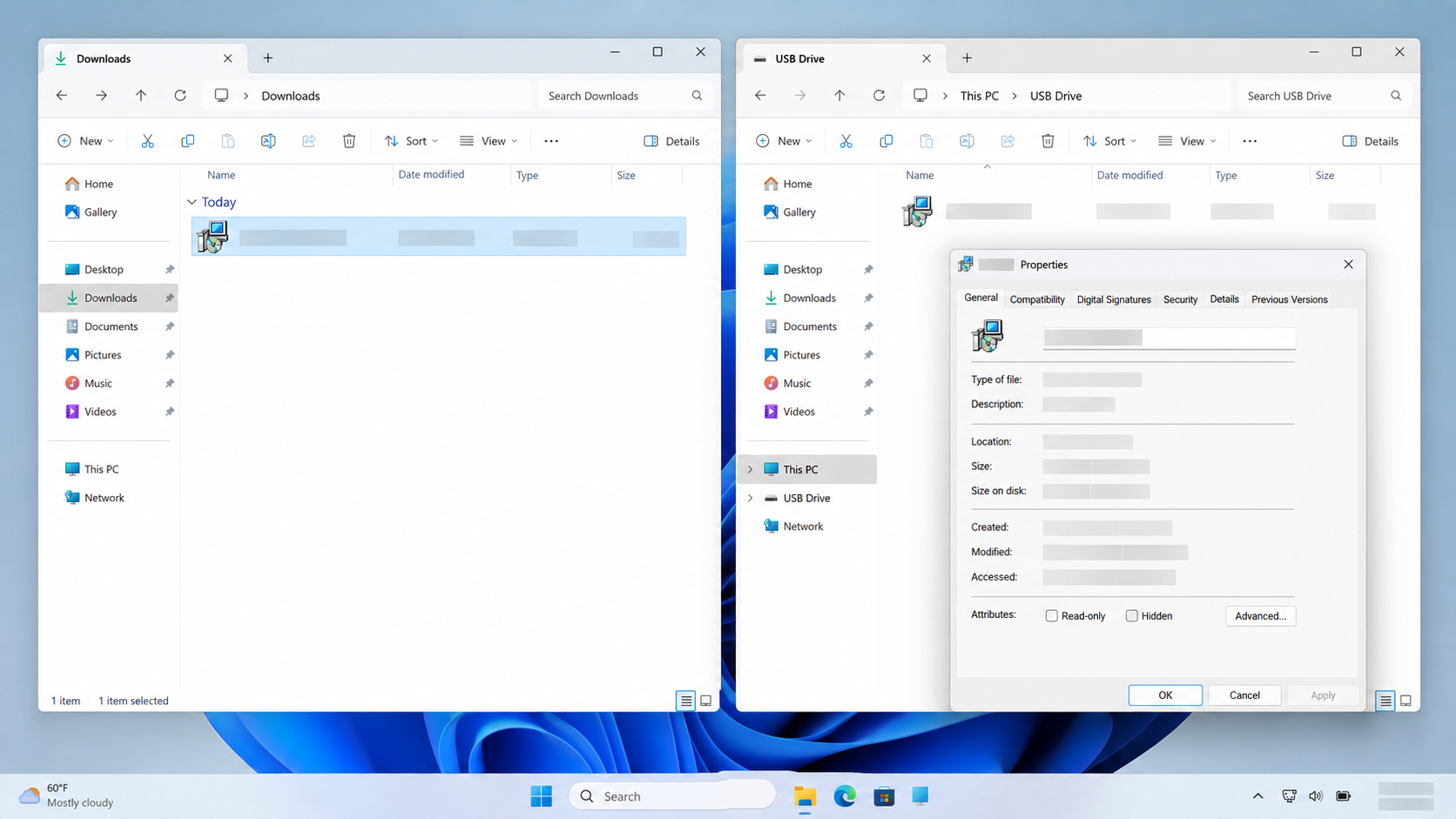Viewport: 1456px width, 819px height.
Task: Open the Sort dropdown in Downloads window
Action: [411, 141]
